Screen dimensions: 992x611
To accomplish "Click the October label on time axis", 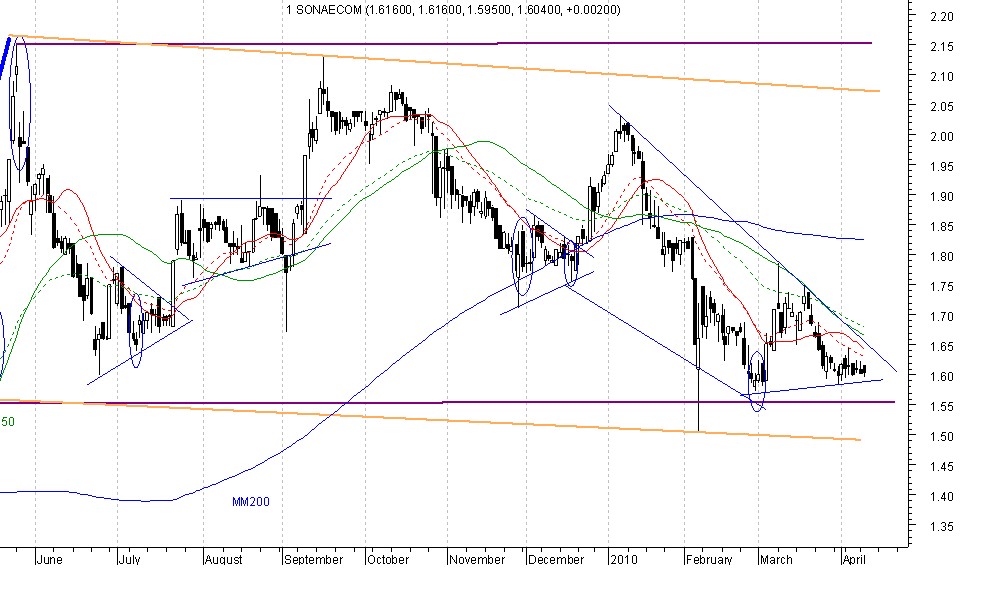I will (x=388, y=560).
